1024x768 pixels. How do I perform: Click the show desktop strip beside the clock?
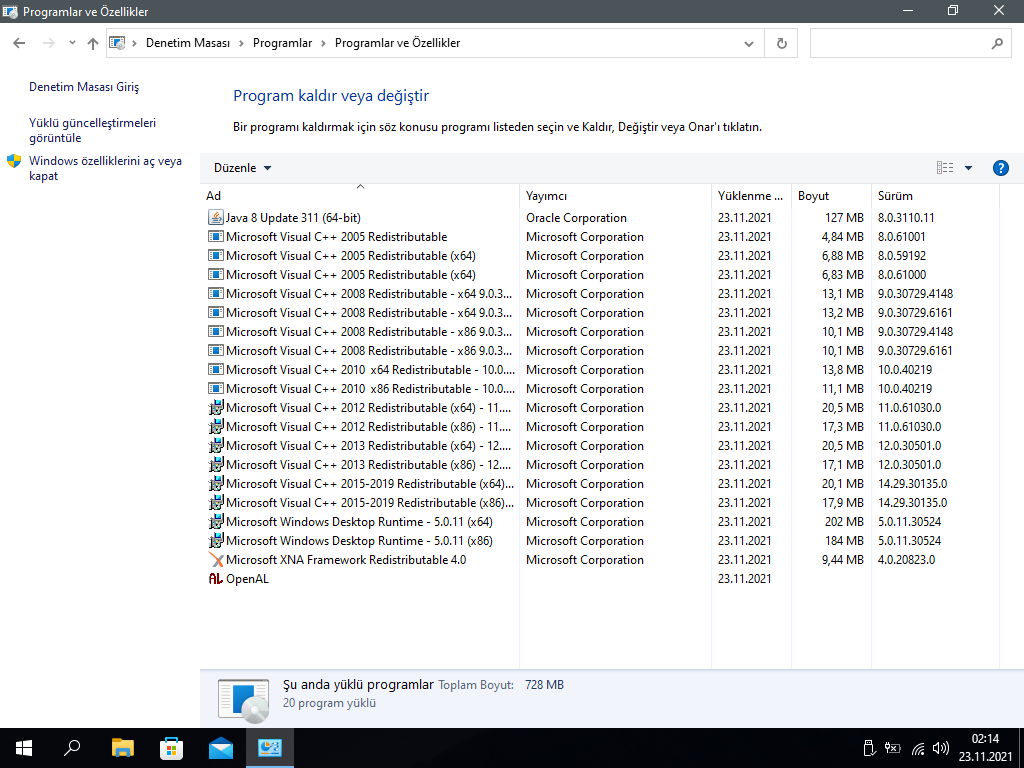(1021, 748)
